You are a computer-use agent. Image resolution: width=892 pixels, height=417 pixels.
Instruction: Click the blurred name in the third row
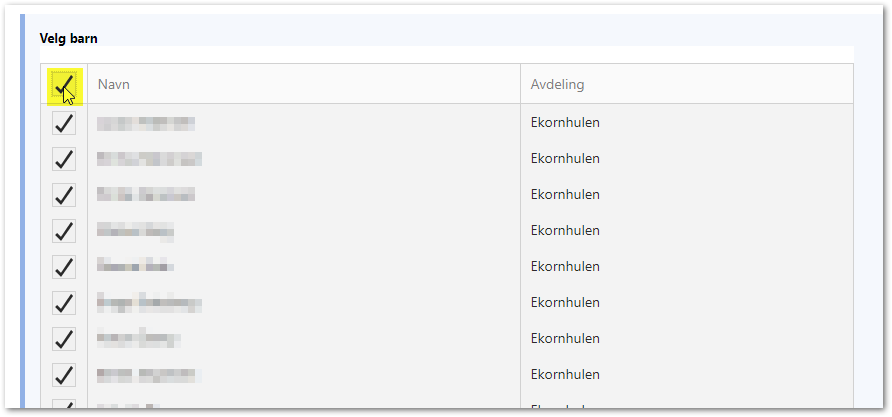146,195
